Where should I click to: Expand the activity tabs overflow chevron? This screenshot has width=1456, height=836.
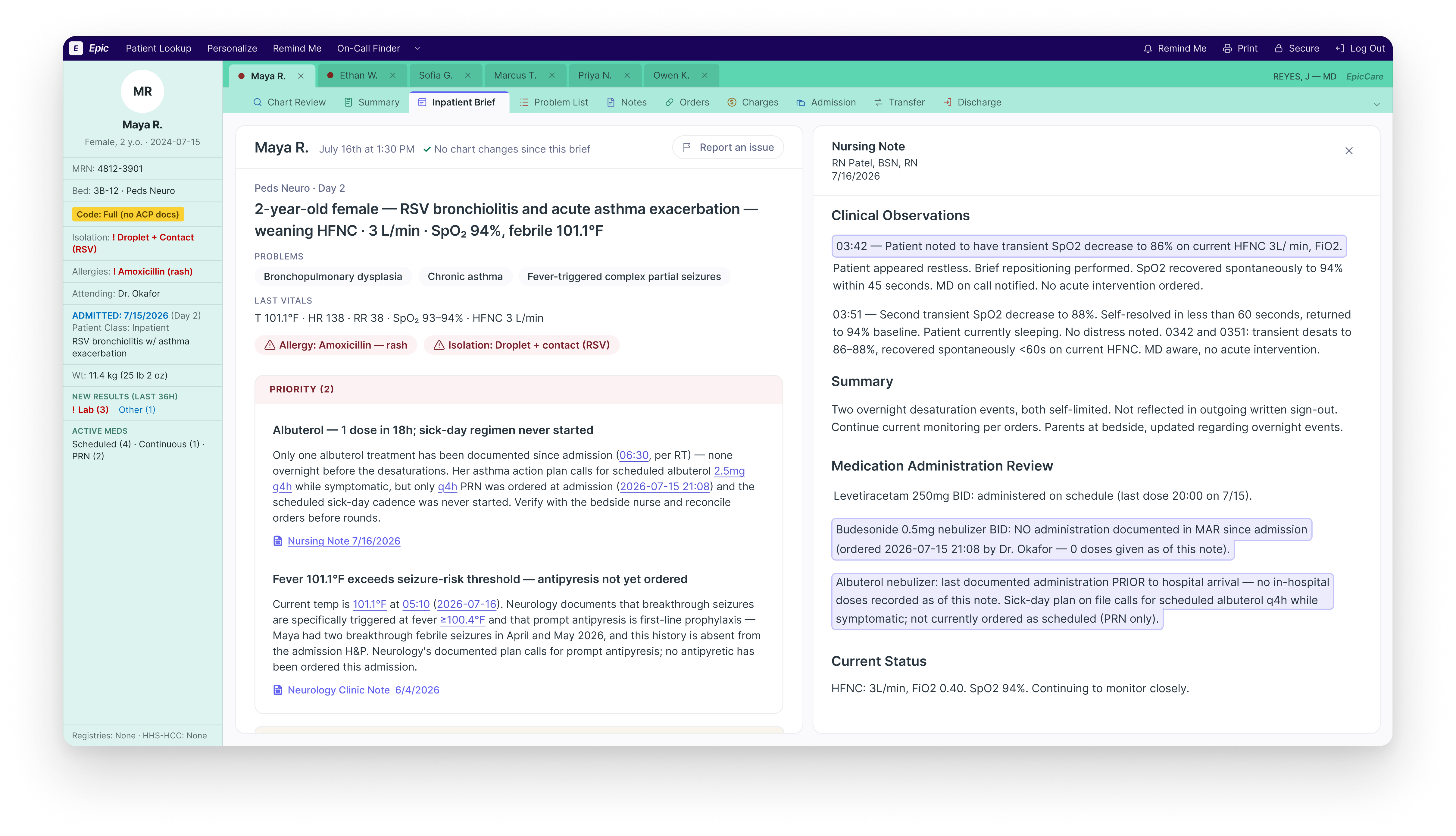(1376, 104)
